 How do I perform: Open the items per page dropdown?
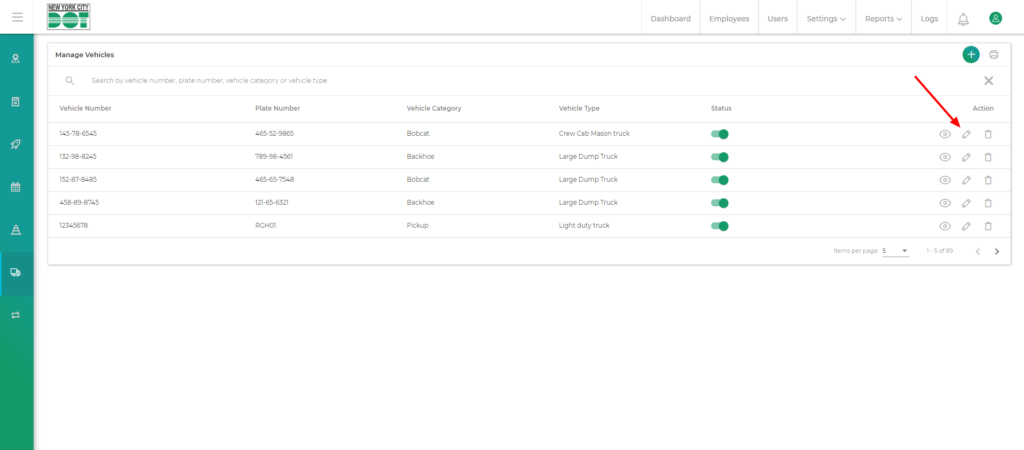coord(895,251)
